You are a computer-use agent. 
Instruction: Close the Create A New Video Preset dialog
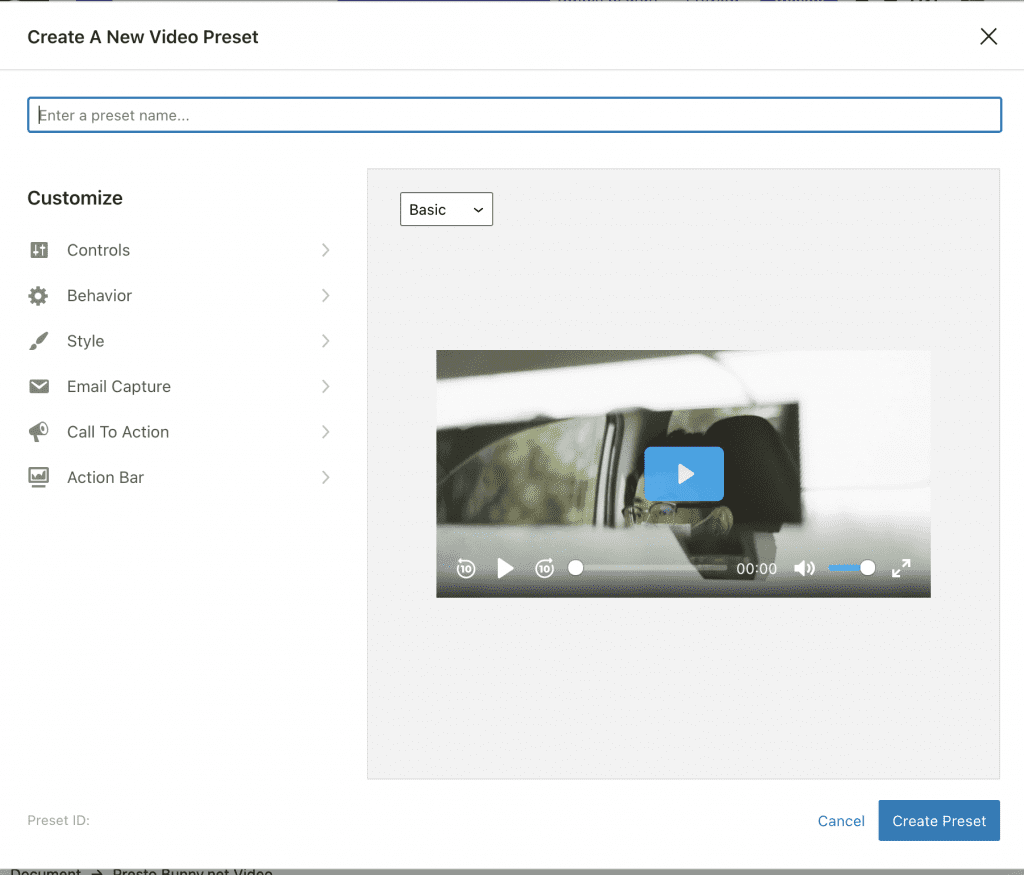989,37
